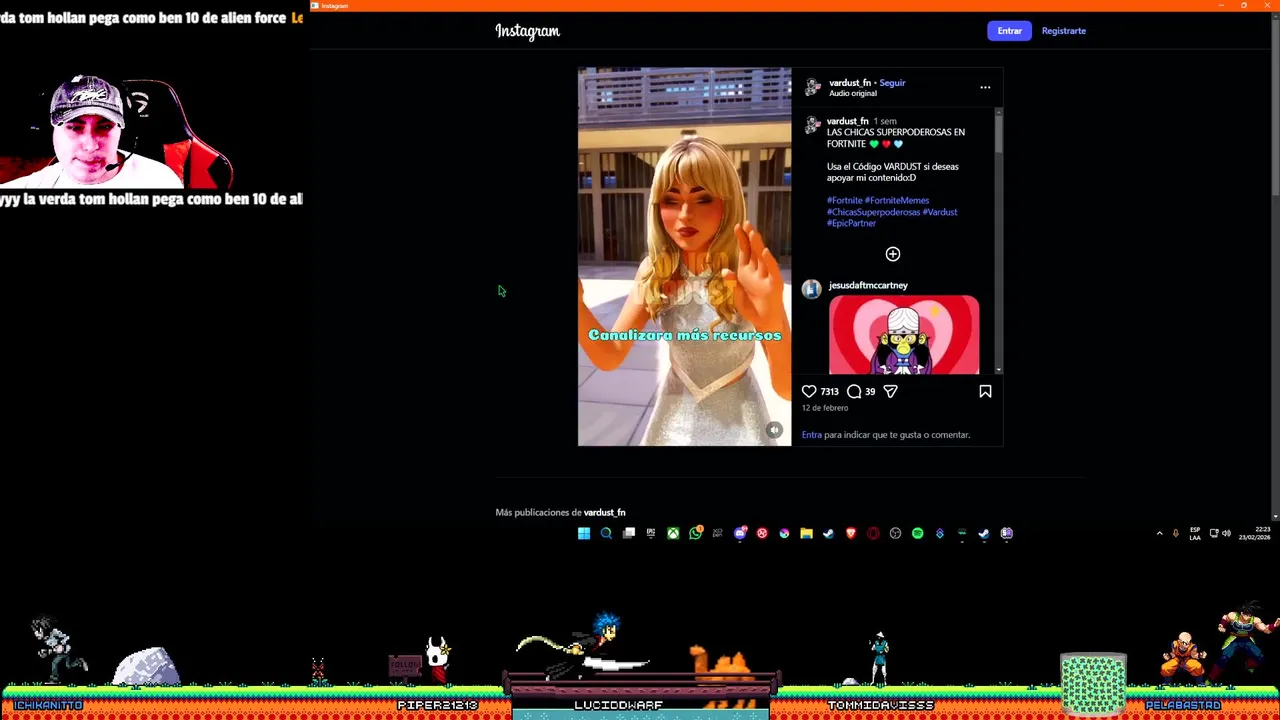Unmute the reel with the speaker icon
Viewport: 1280px width, 720px height.
click(x=774, y=430)
